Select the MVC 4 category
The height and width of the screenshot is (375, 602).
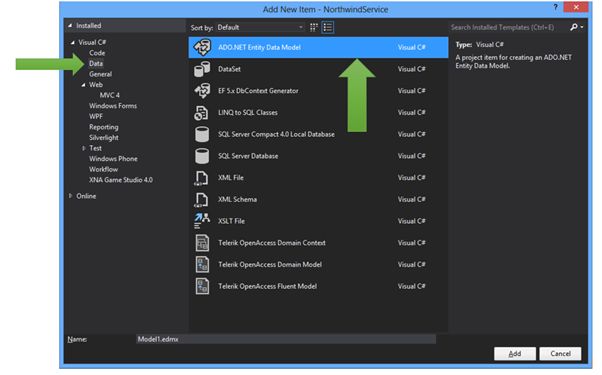[x=109, y=95]
